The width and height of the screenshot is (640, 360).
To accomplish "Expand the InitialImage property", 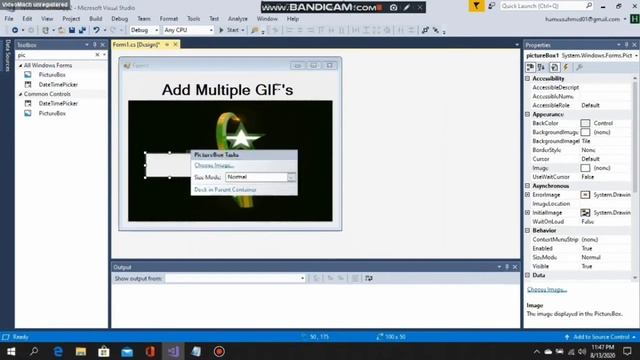I will click(x=527, y=213).
